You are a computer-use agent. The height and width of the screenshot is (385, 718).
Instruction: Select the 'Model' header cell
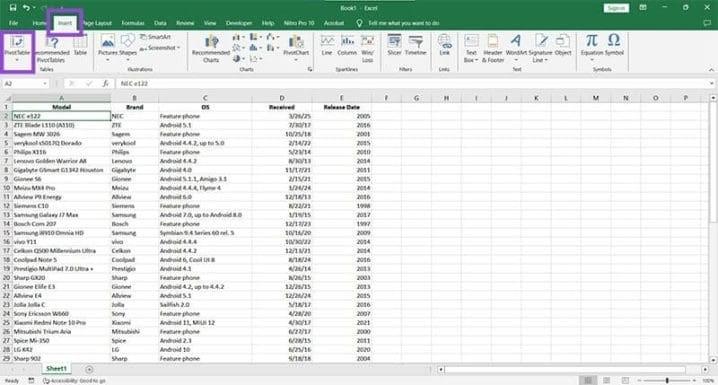[x=61, y=107]
